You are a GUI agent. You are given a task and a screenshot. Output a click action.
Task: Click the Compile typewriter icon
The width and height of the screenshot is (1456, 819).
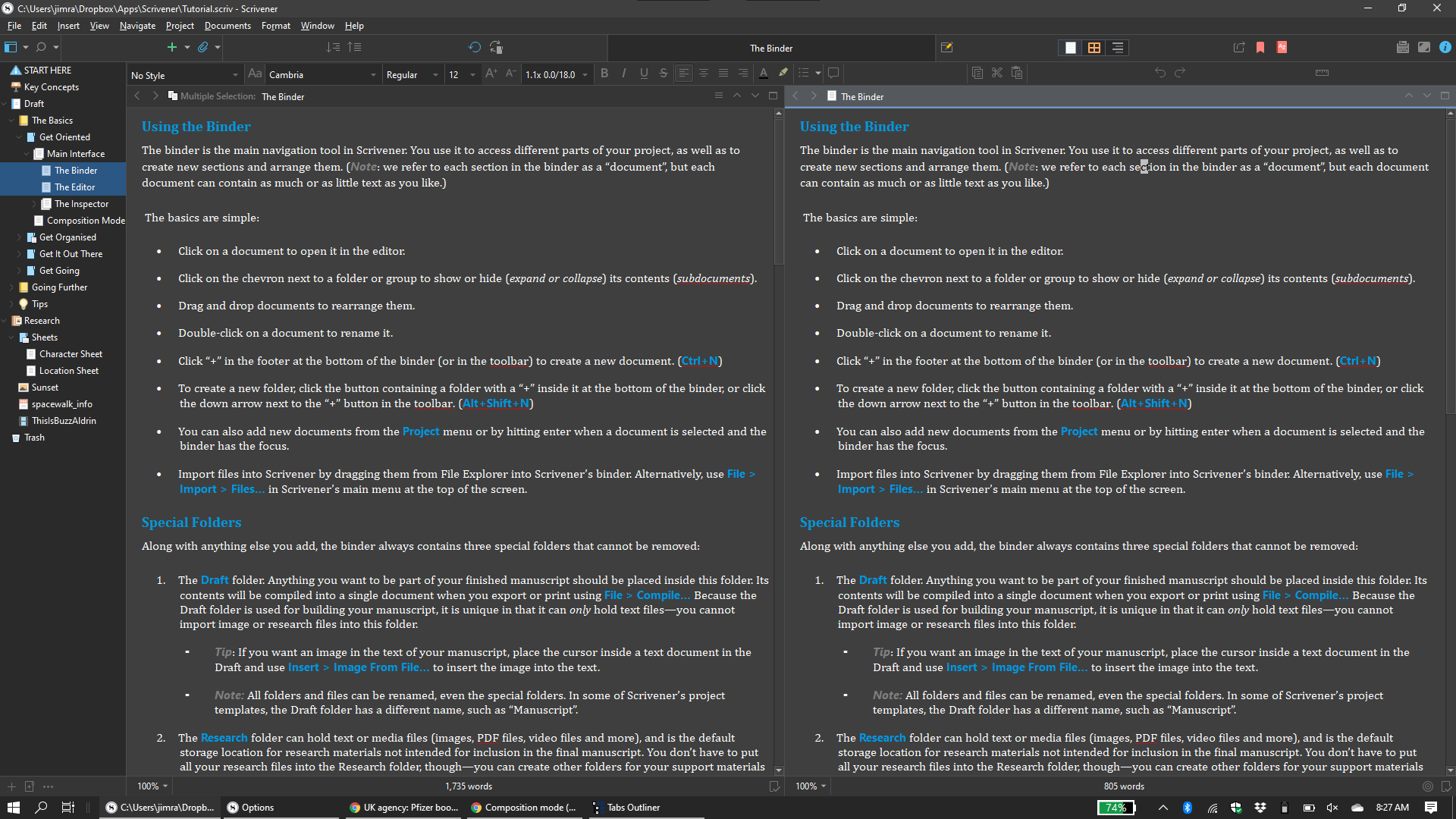pos(1403,47)
